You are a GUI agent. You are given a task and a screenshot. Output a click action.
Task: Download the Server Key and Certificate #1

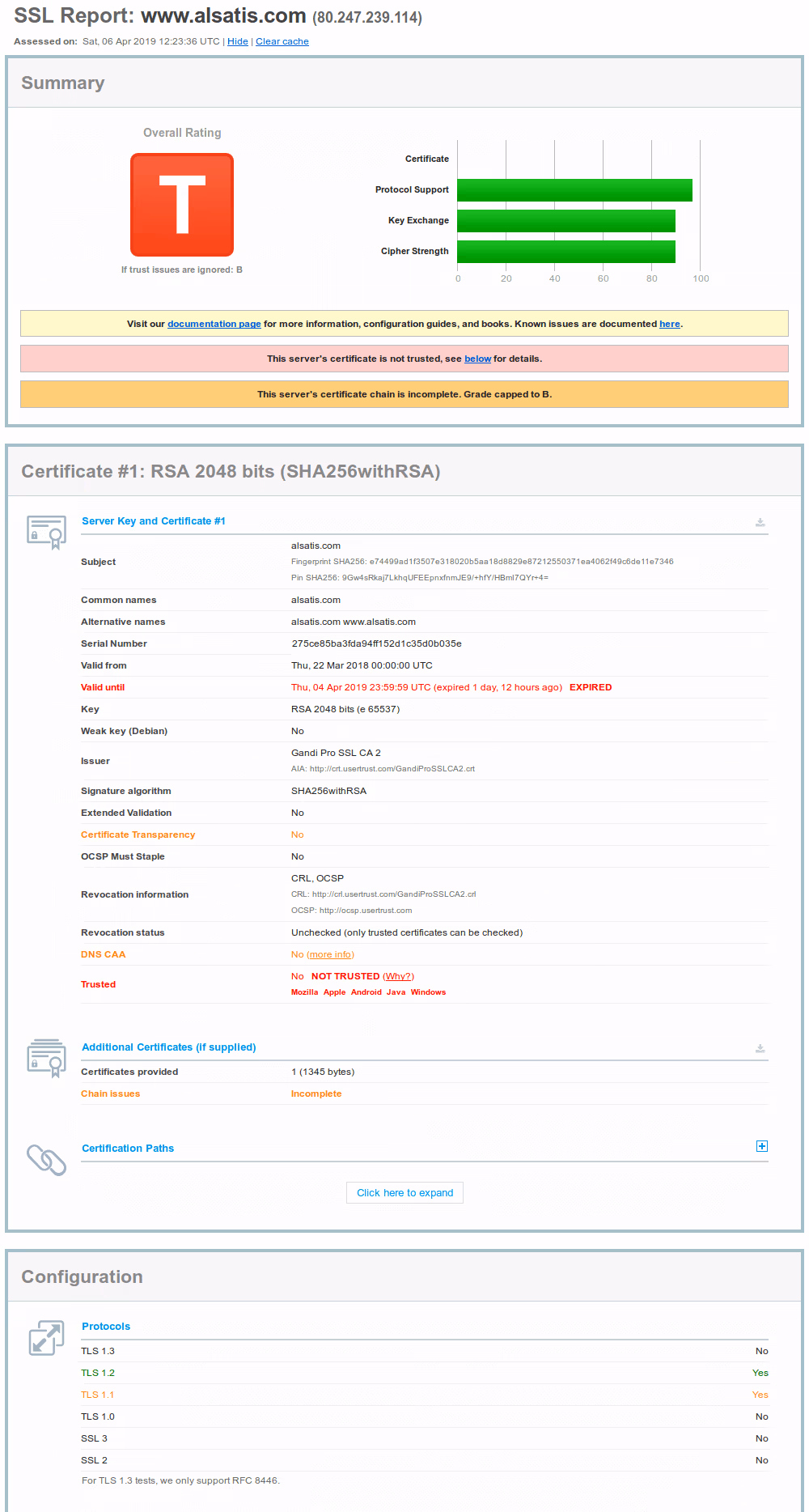pos(760,522)
